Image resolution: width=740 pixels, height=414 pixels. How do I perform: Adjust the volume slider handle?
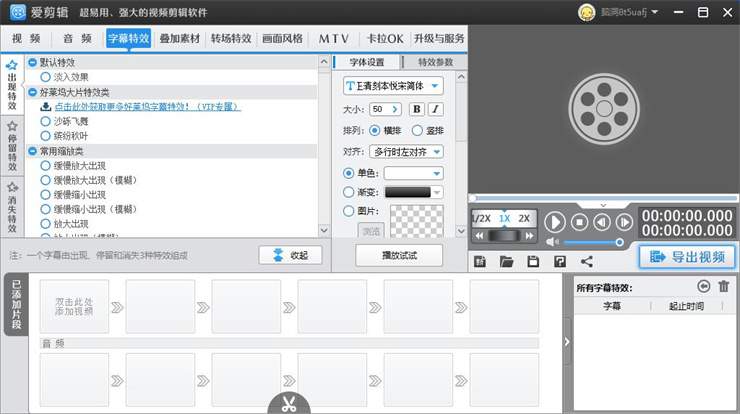619,242
